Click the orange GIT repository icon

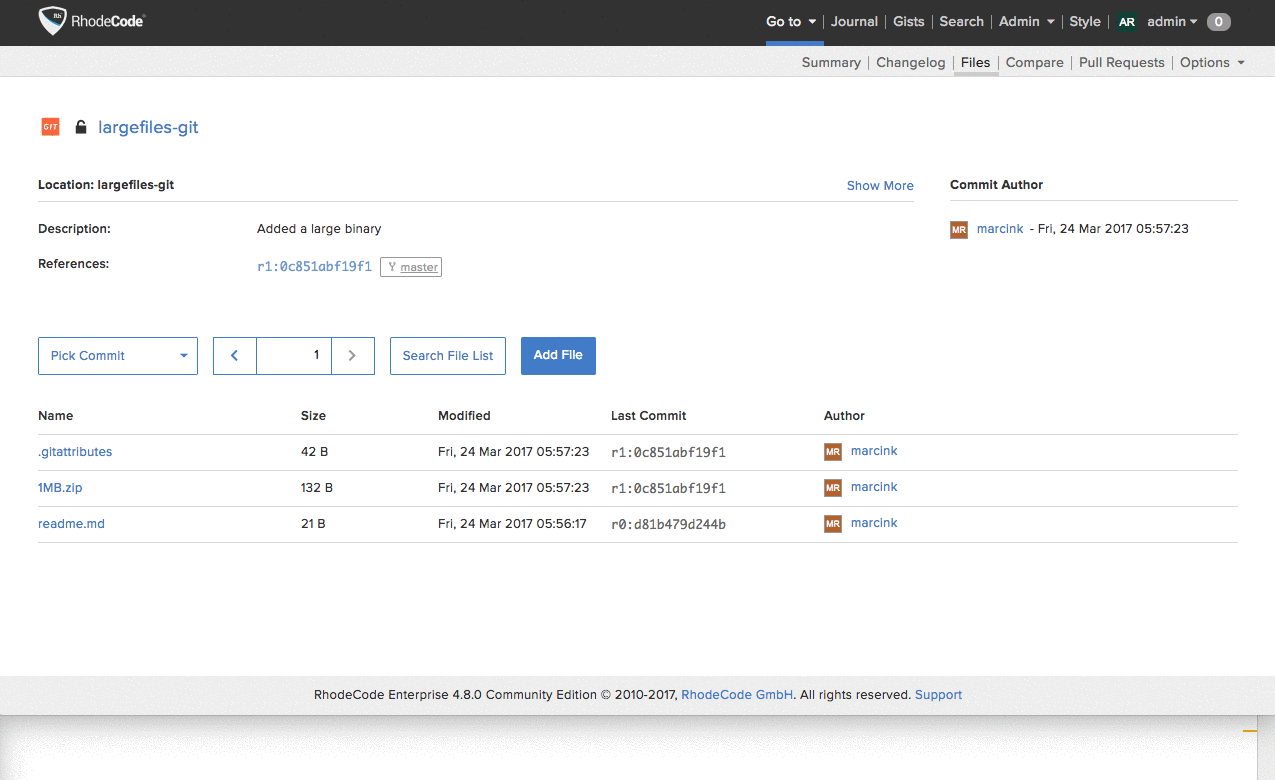tap(50, 127)
